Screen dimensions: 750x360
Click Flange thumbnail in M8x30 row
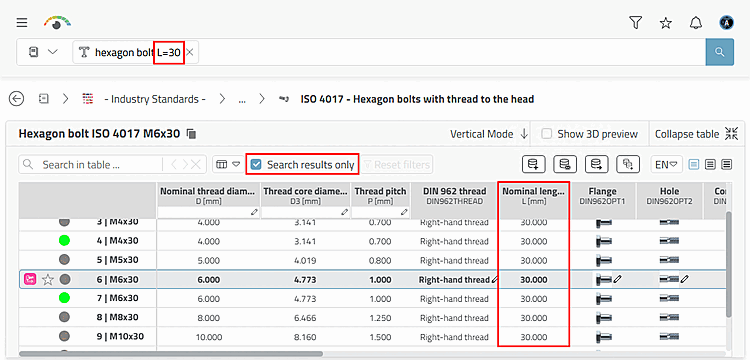[x=604, y=318]
